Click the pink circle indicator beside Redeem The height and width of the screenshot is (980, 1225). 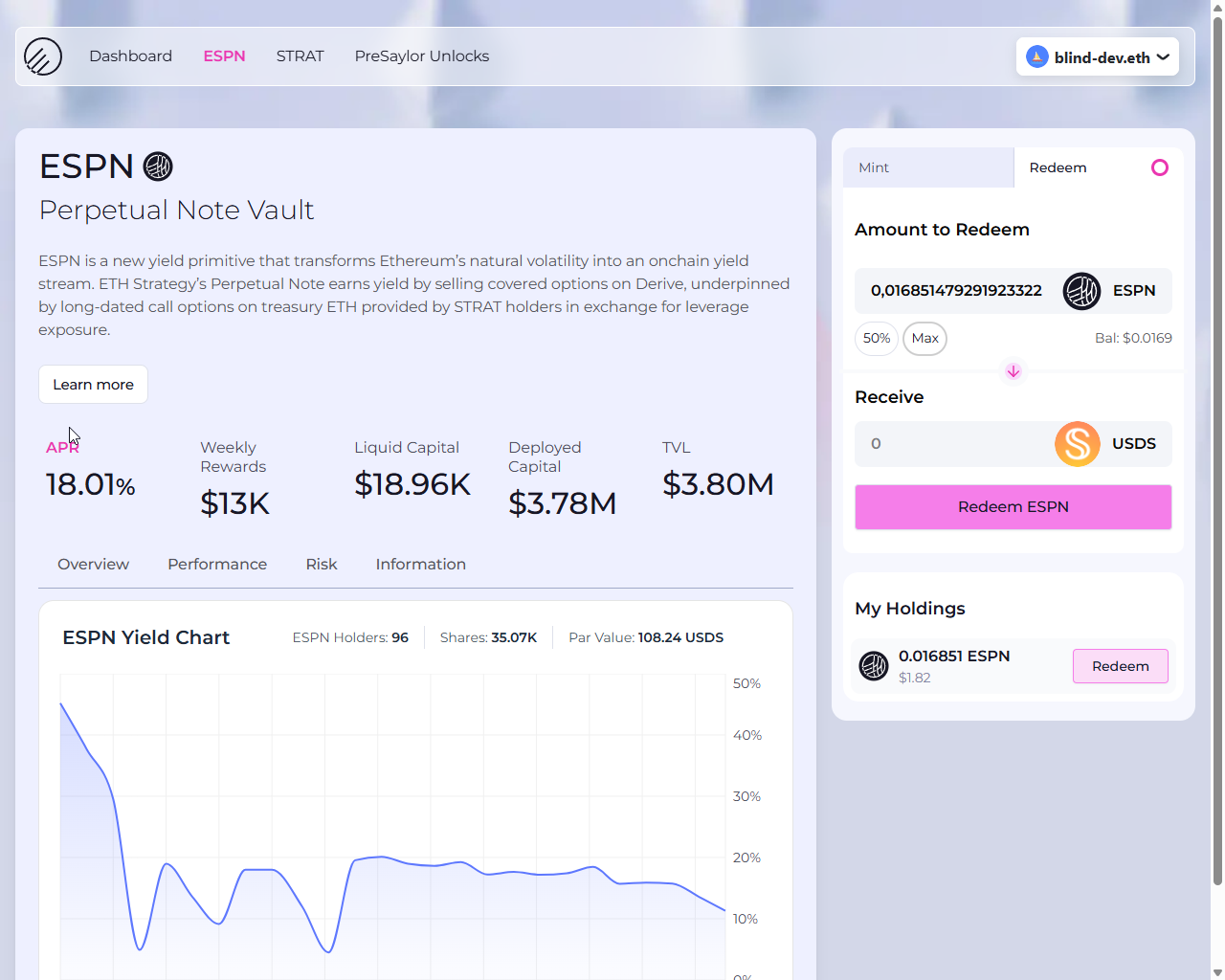pos(1160,167)
